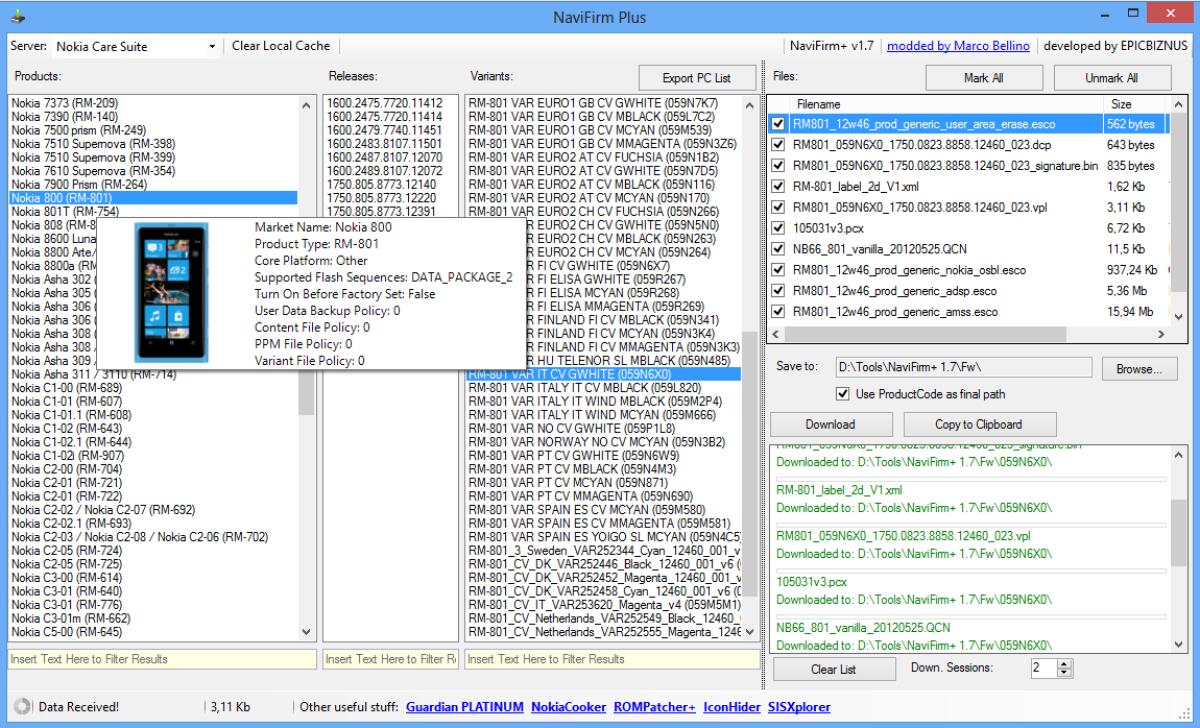
Task: Click the Products filter text field
Action: coord(158,659)
